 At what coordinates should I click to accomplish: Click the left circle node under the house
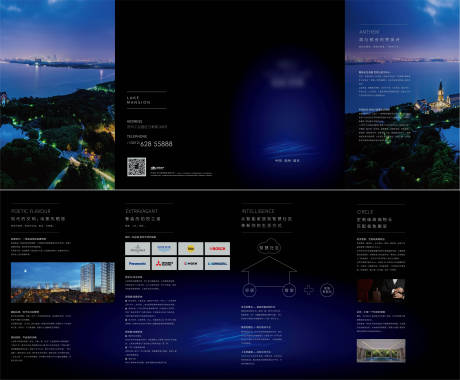pyautogui.click(x=249, y=290)
